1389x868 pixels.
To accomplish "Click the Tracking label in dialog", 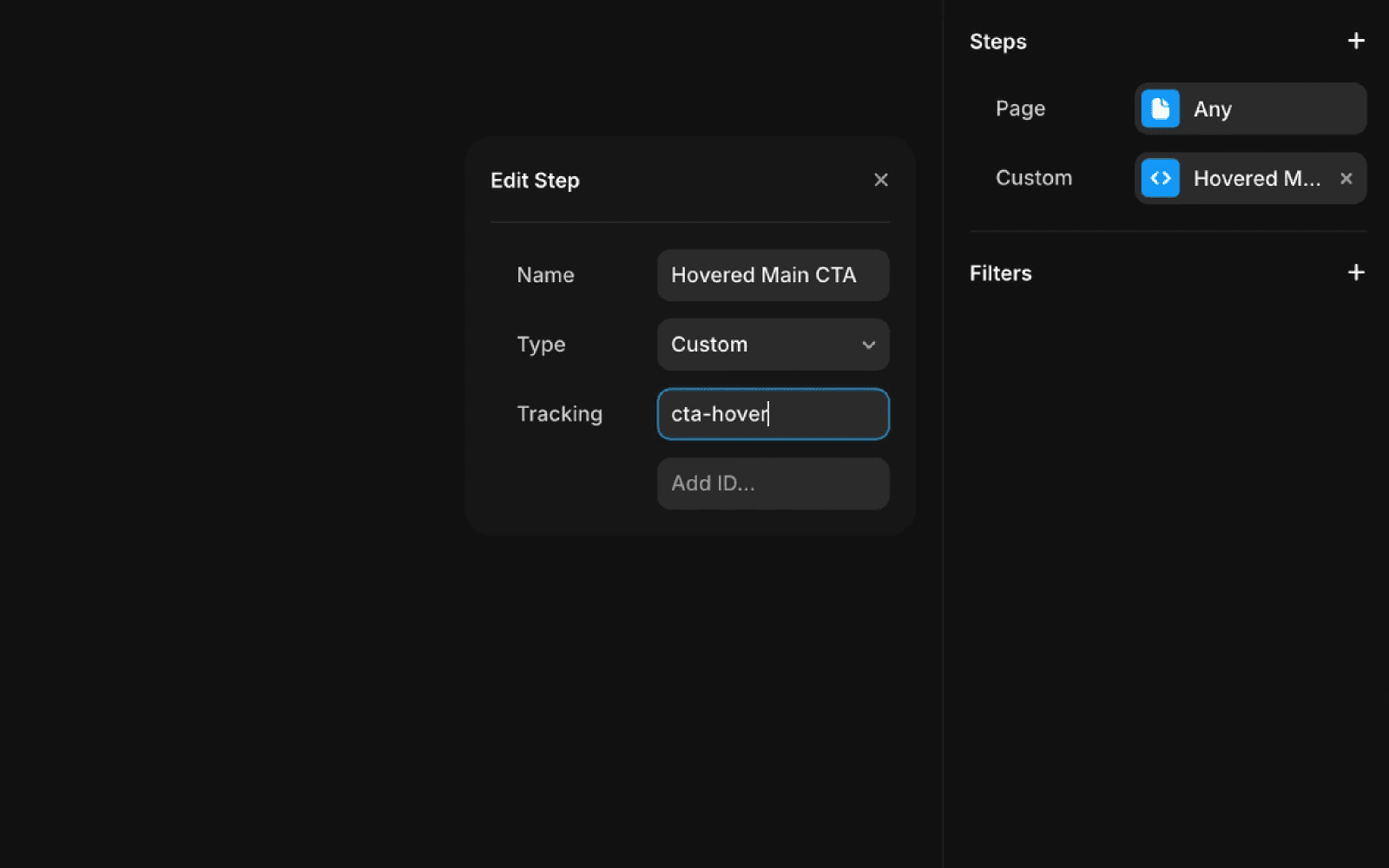I will (x=559, y=414).
